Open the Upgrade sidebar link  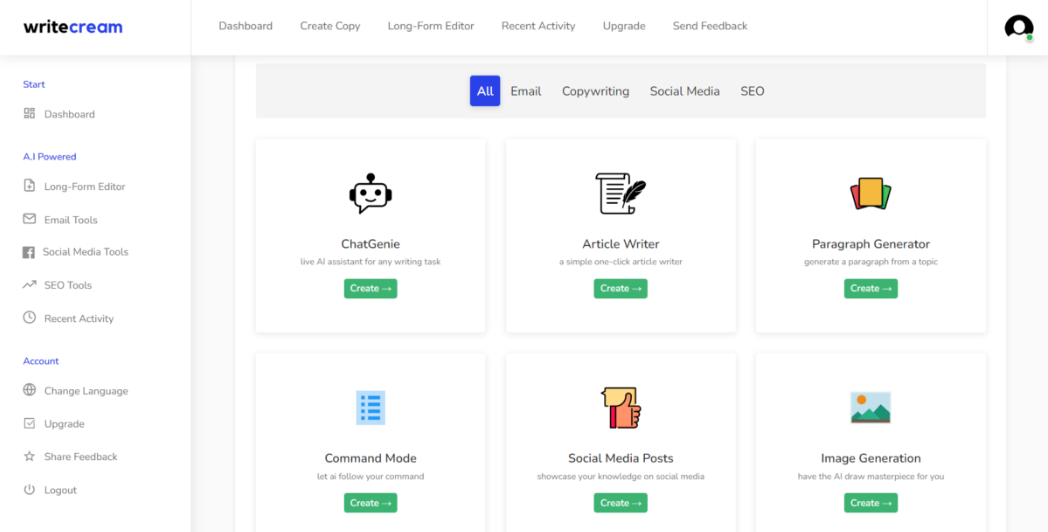pyautogui.click(x=64, y=424)
